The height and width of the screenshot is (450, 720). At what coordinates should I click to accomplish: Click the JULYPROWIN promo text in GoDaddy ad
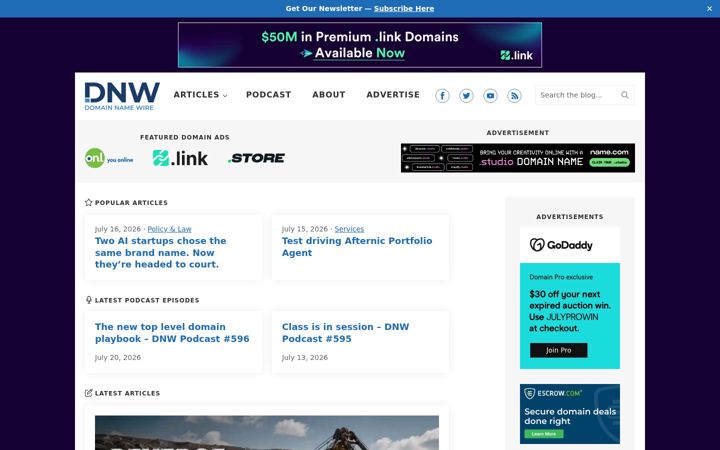(572, 317)
